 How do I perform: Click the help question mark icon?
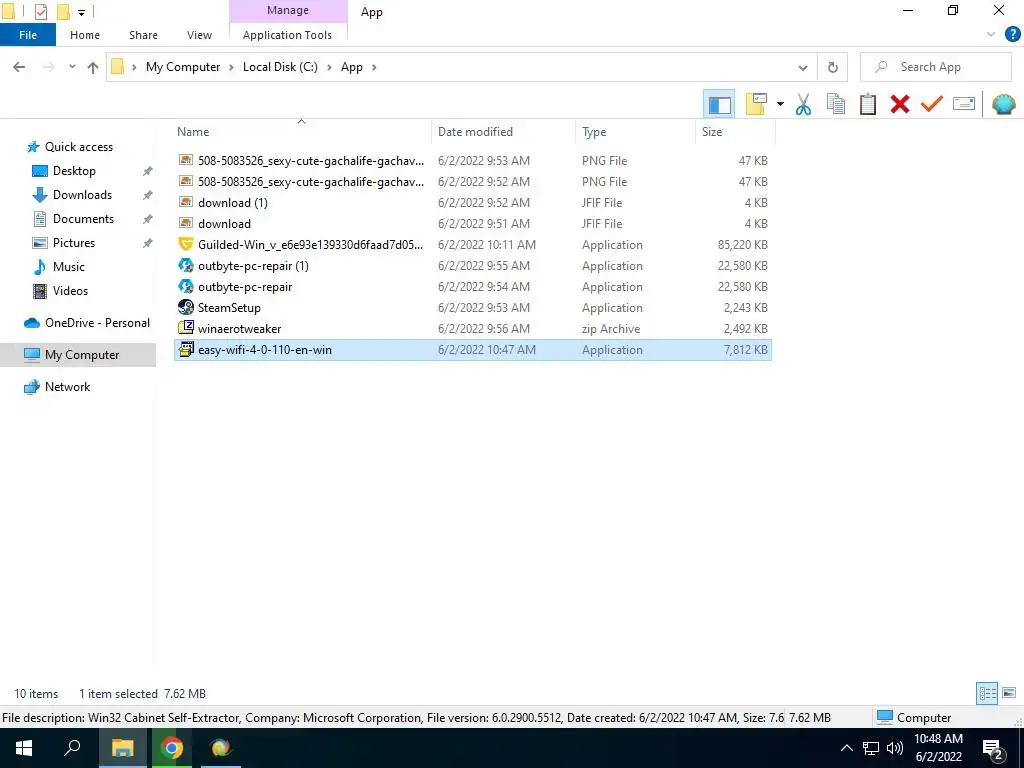click(x=1012, y=35)
